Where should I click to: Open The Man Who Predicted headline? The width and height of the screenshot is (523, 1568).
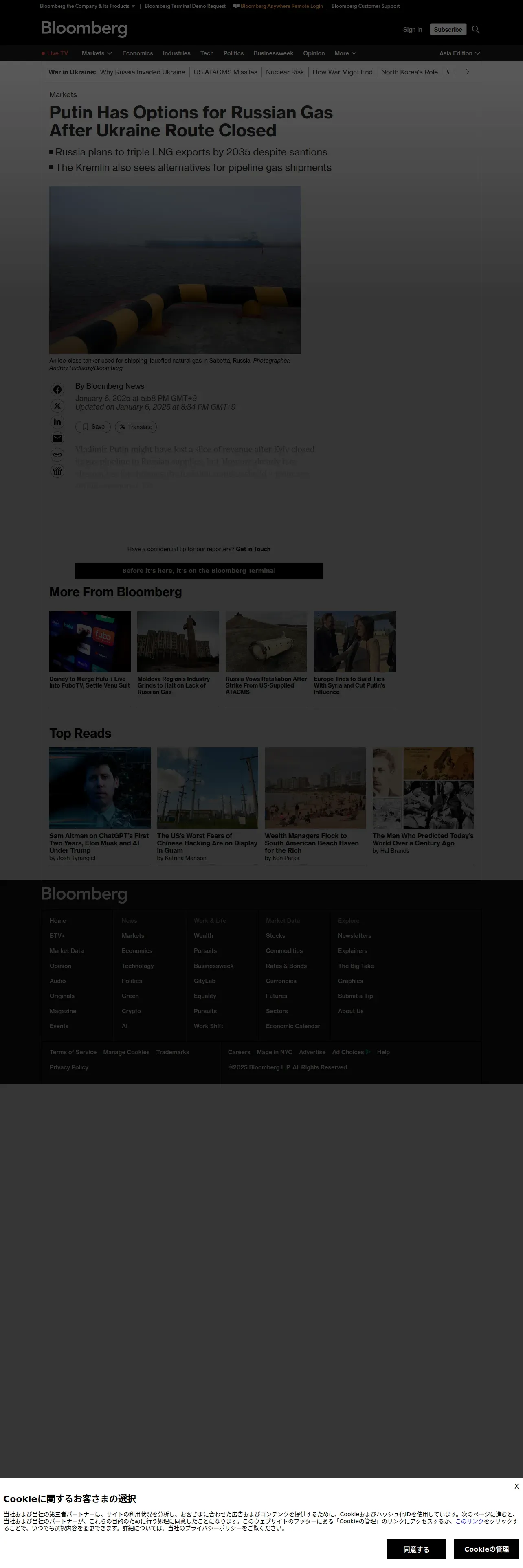coord(422,839)
